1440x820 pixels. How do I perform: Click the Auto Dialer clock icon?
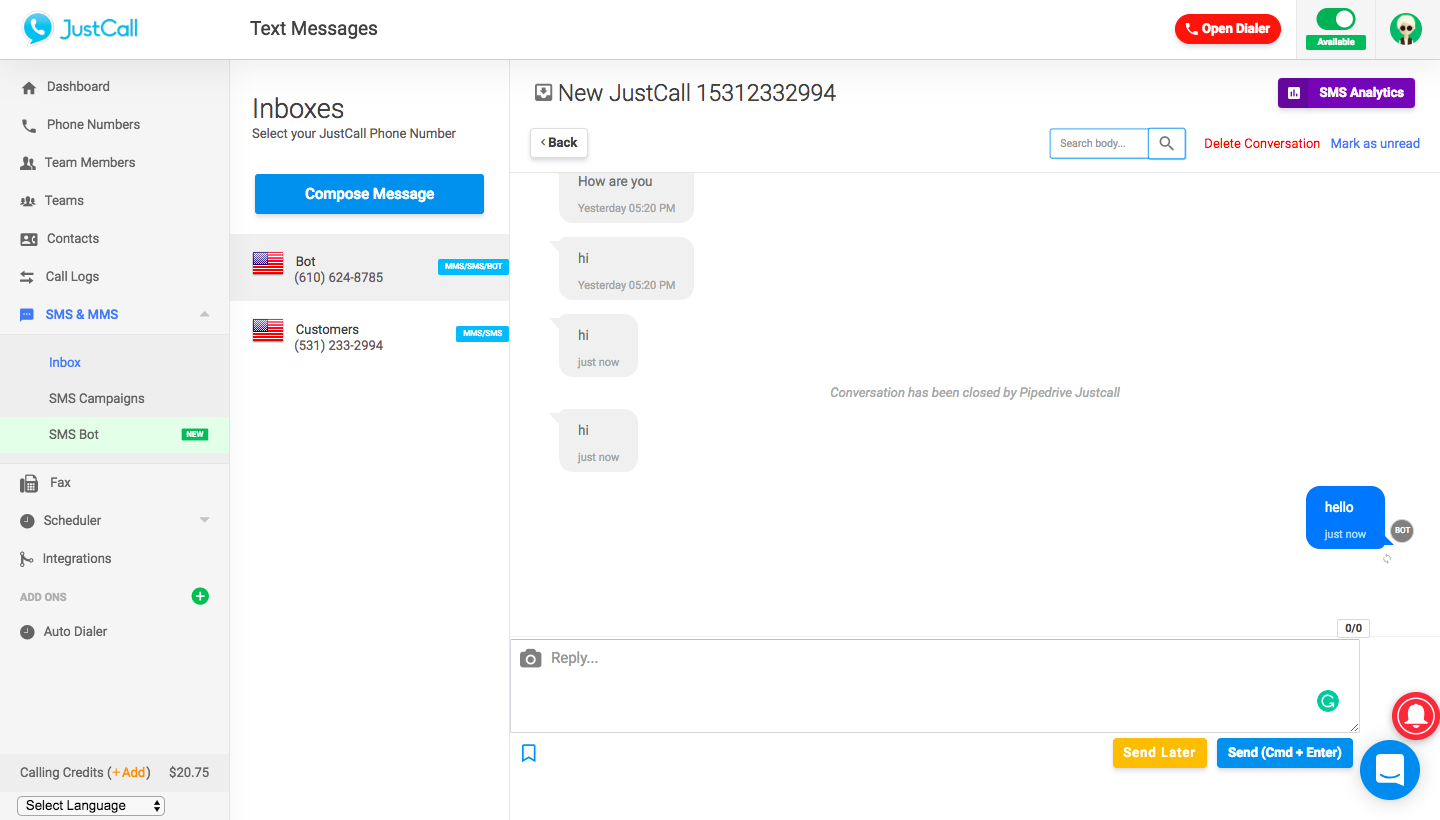tap(27, 632)
